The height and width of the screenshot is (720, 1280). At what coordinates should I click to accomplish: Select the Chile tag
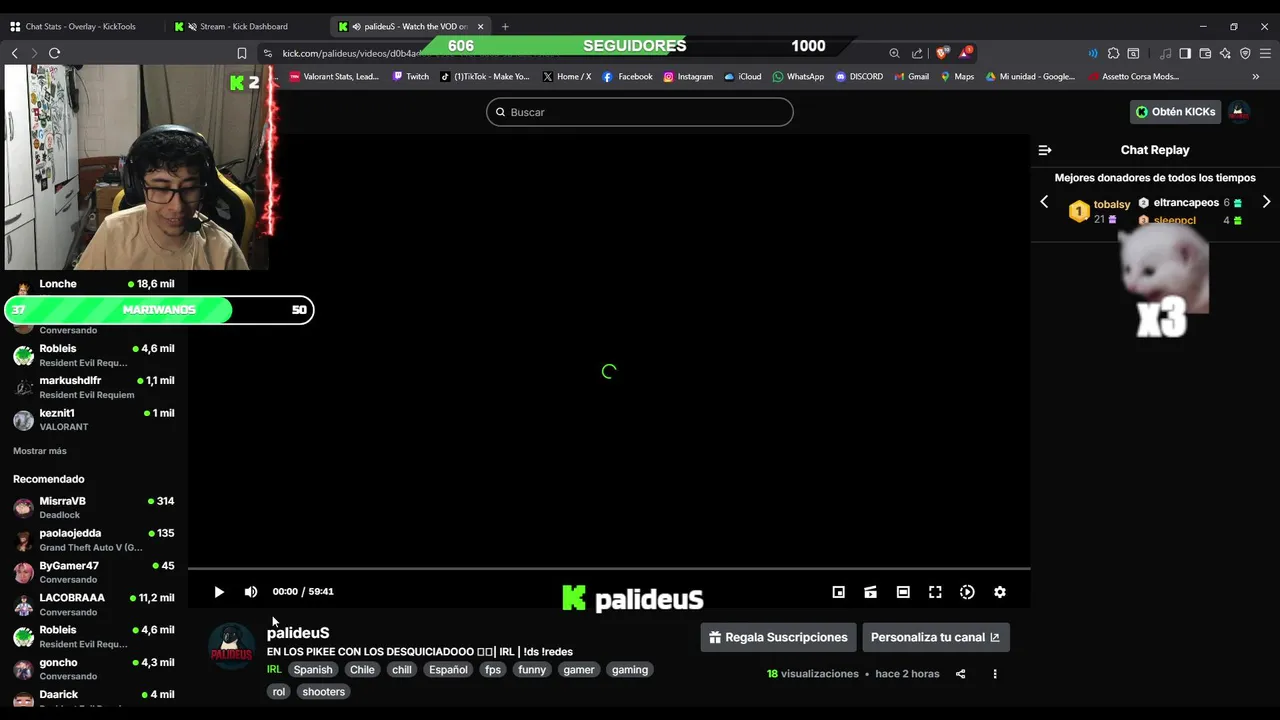click(362, 670)
